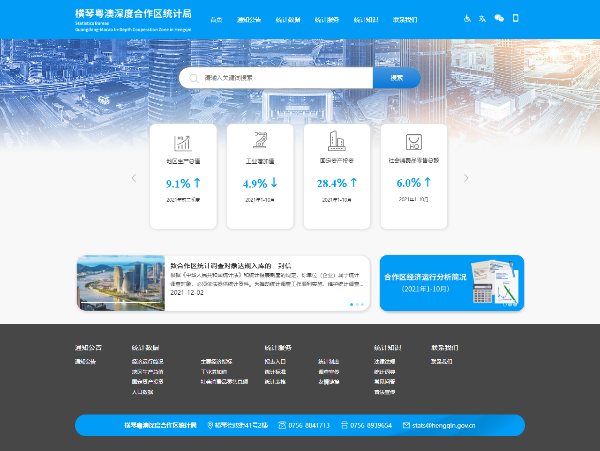The width and height of the screenshot is (600, 451).
Task: Click the fixed asset investment building icon
Action: (x=337, y=142)
